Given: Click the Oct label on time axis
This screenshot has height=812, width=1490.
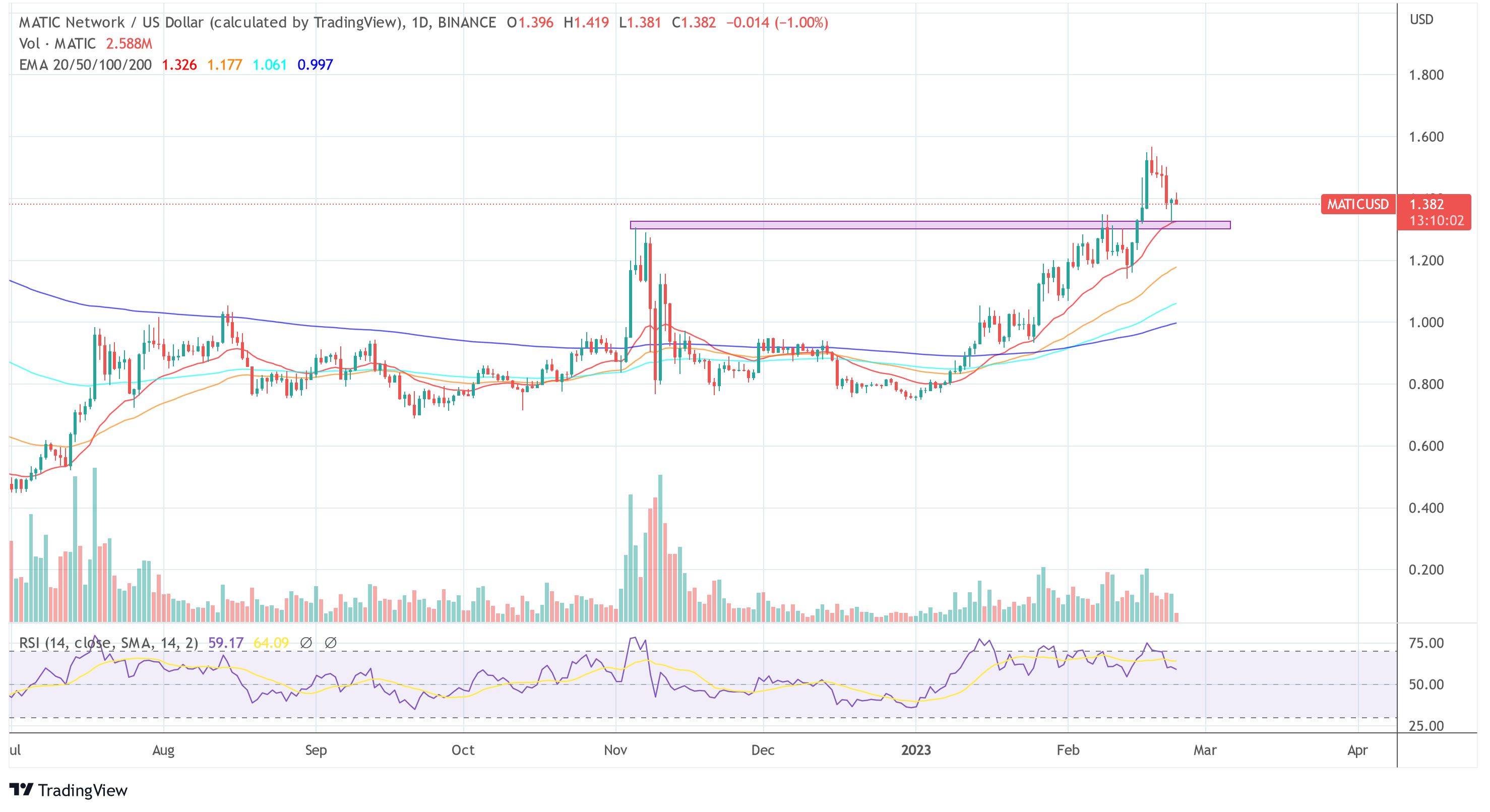Looking at the screenshot, I should point(463,751).
